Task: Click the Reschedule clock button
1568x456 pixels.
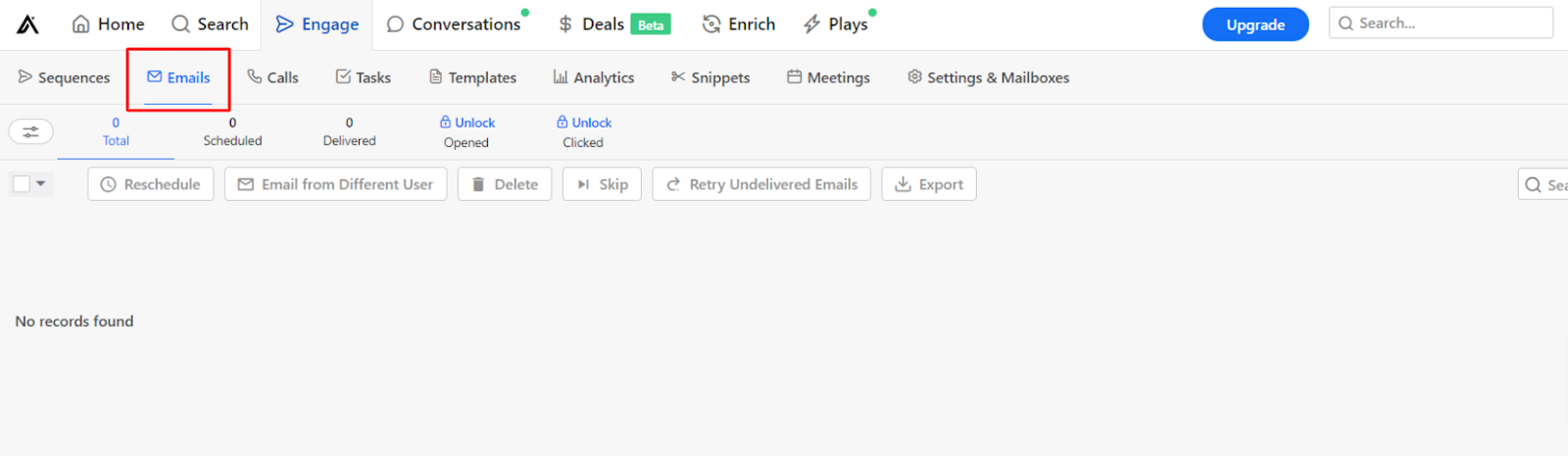Action: click(151, 184)
